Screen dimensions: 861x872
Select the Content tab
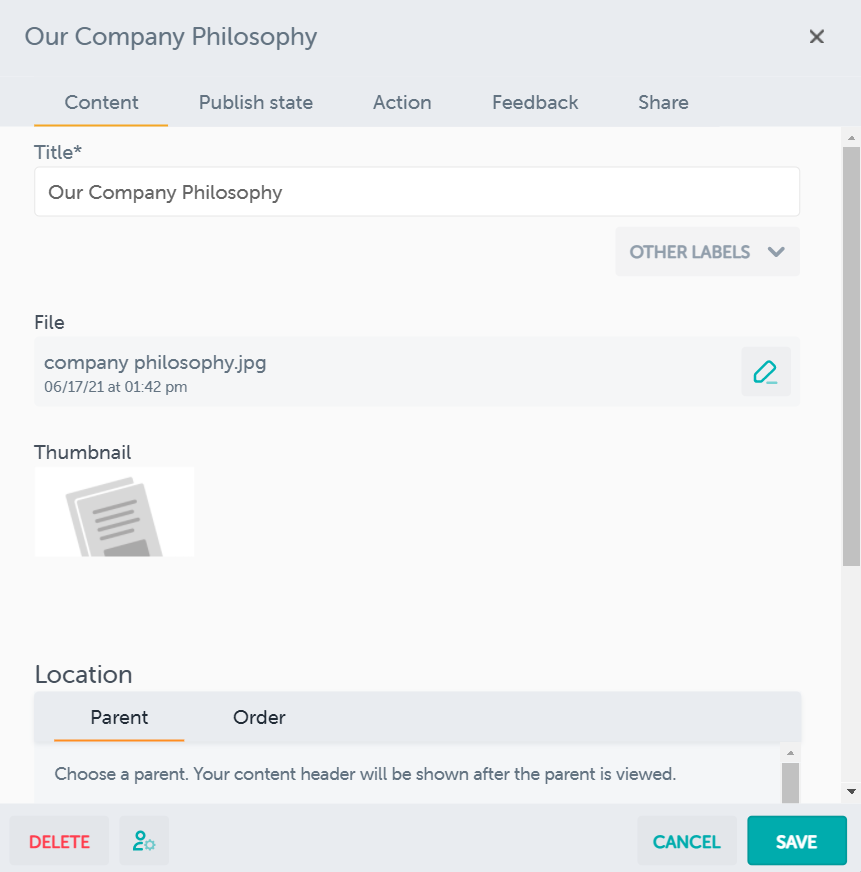click(x=101, y=102)
